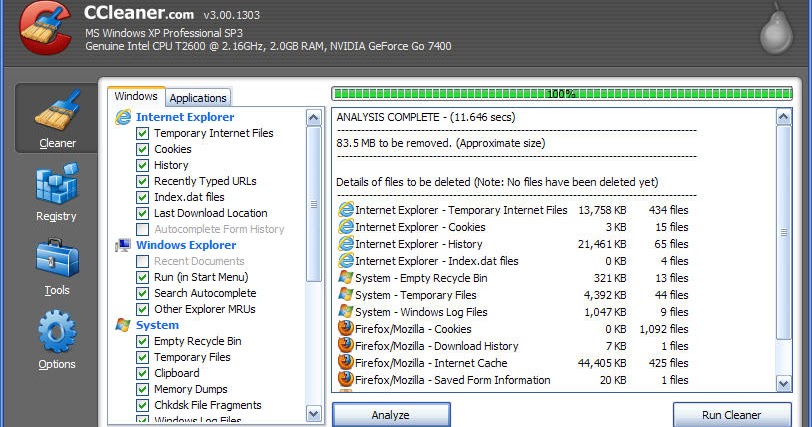The image size is (812, 427).
Task: Click Firefox icon beside Firefox Cookies result
Action: click(345, 328)
